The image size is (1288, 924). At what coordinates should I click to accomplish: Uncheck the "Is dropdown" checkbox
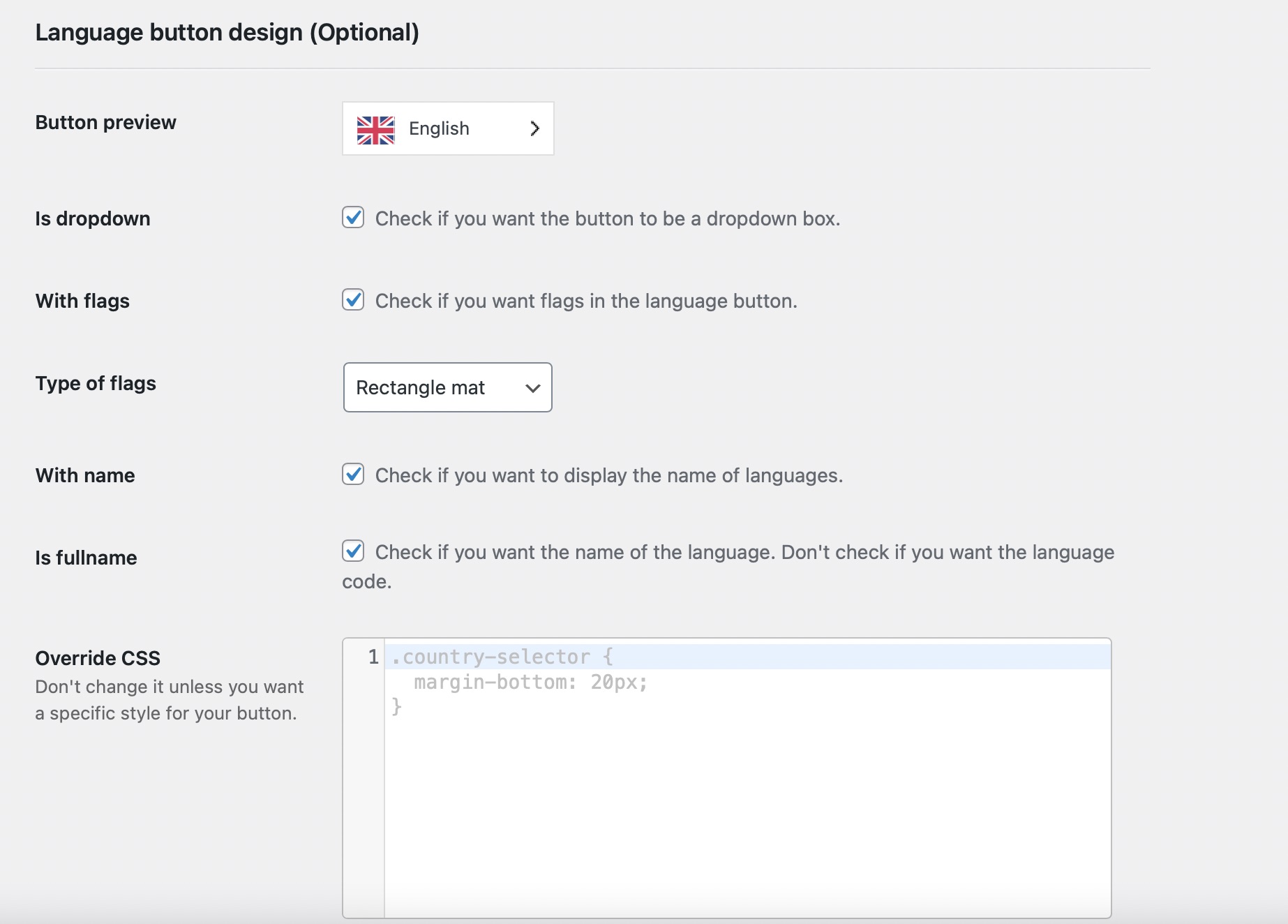point(354,218)
